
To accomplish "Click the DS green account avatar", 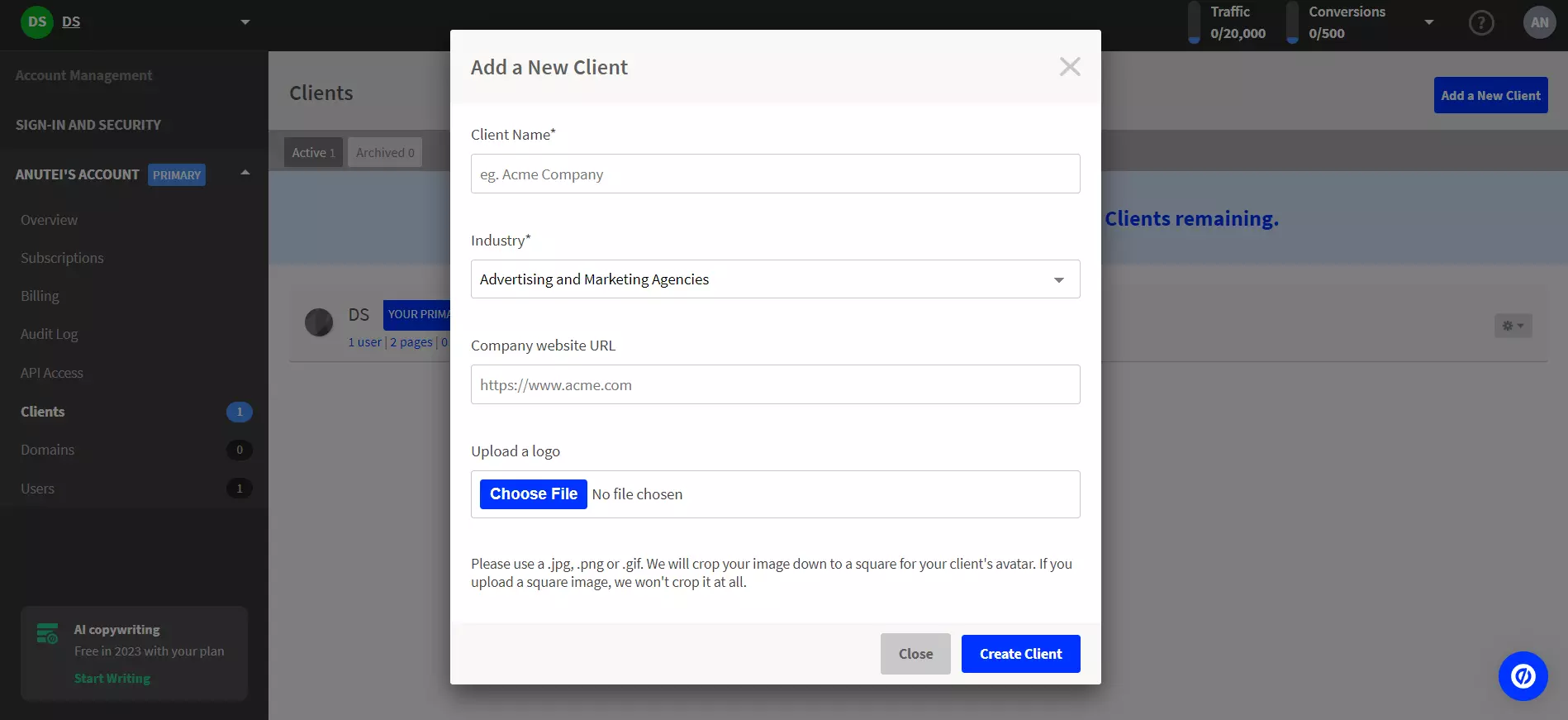I will 36,22.
